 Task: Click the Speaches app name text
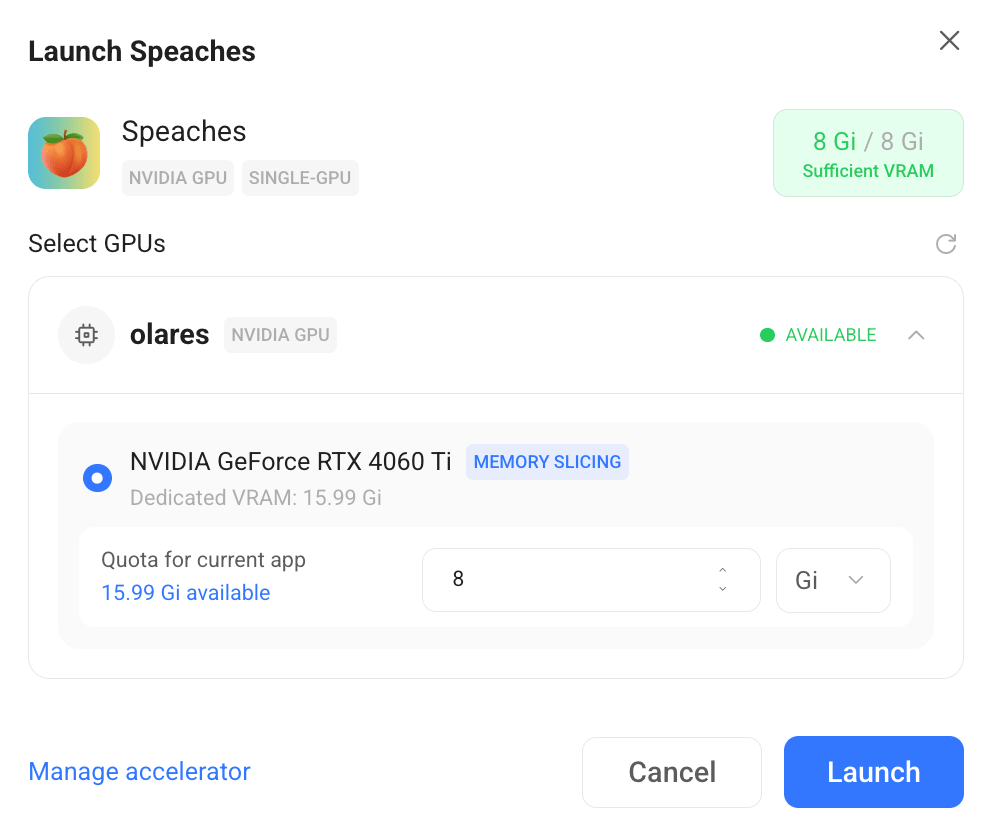[183, 132]
